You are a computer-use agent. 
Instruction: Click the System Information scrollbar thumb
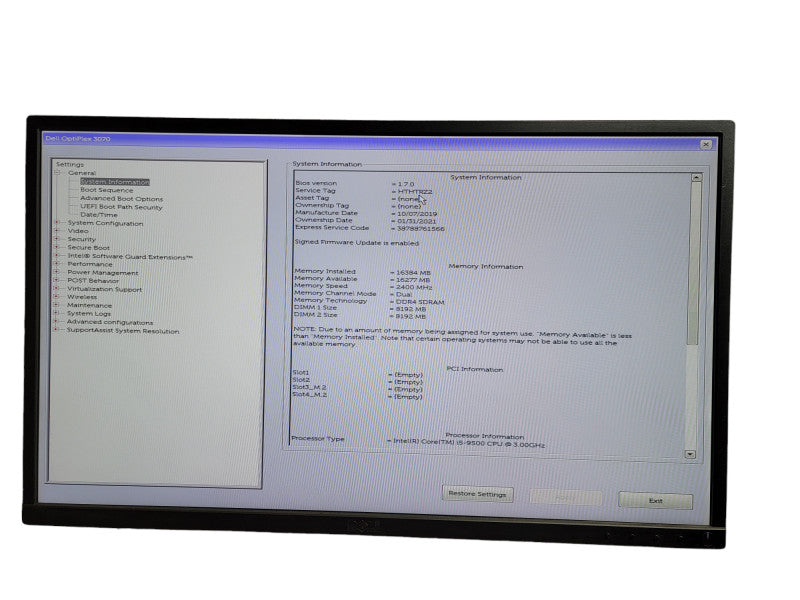tap(694, 263)
